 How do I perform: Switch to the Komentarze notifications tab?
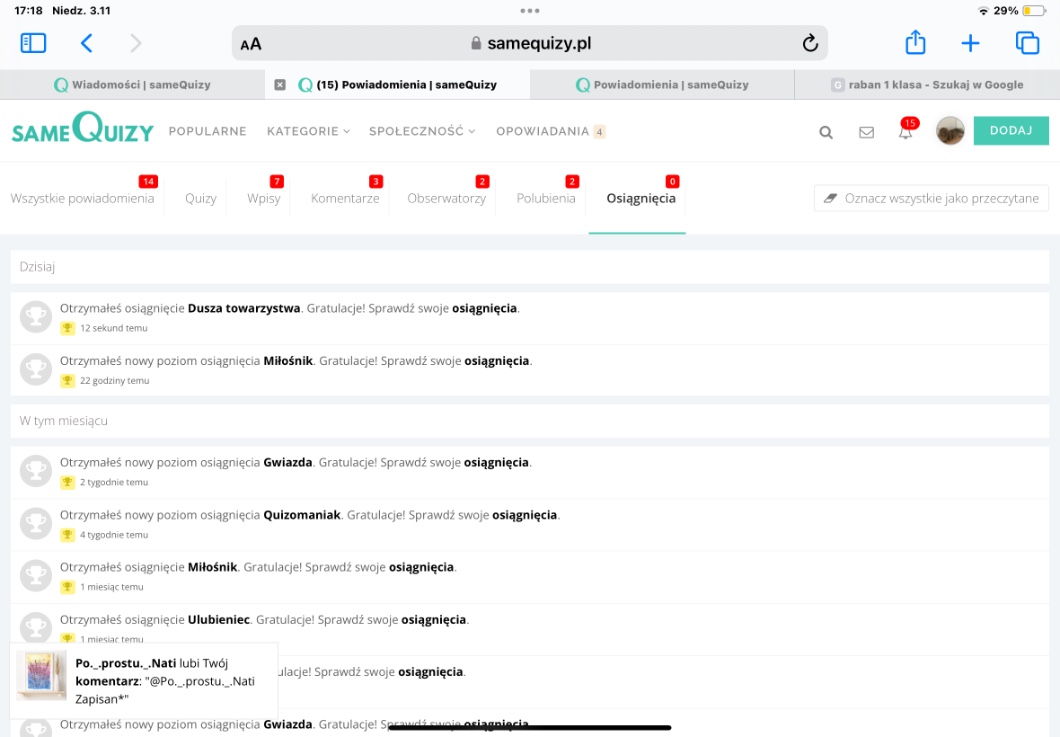(345, 198)
